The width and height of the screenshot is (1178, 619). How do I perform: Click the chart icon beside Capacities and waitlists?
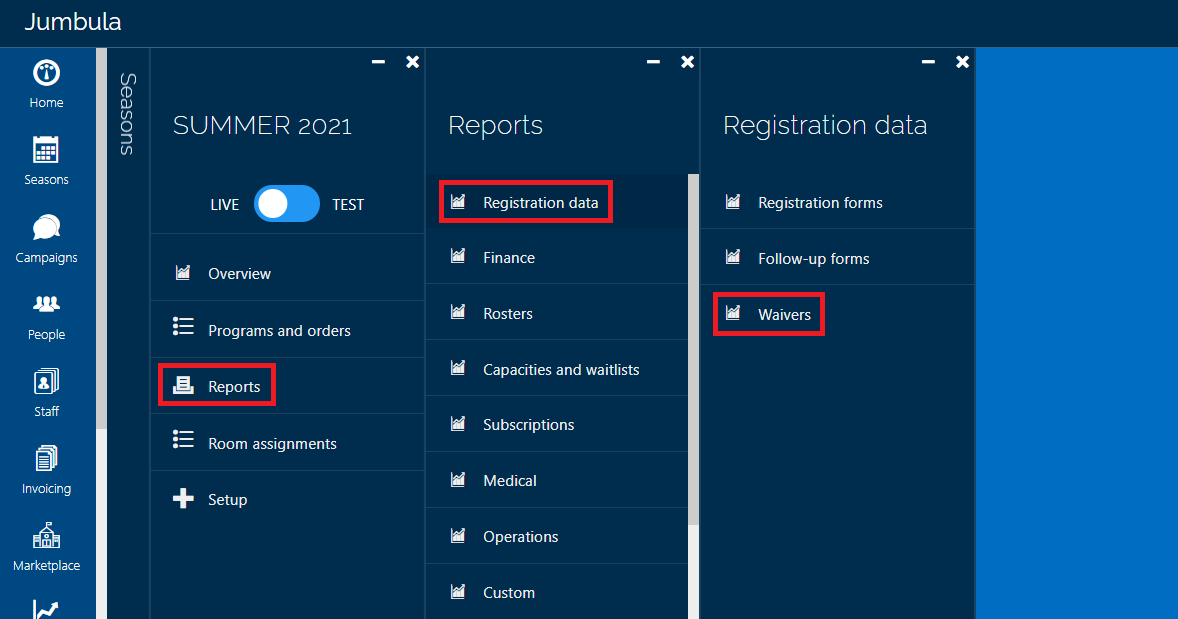coord(458,368)
